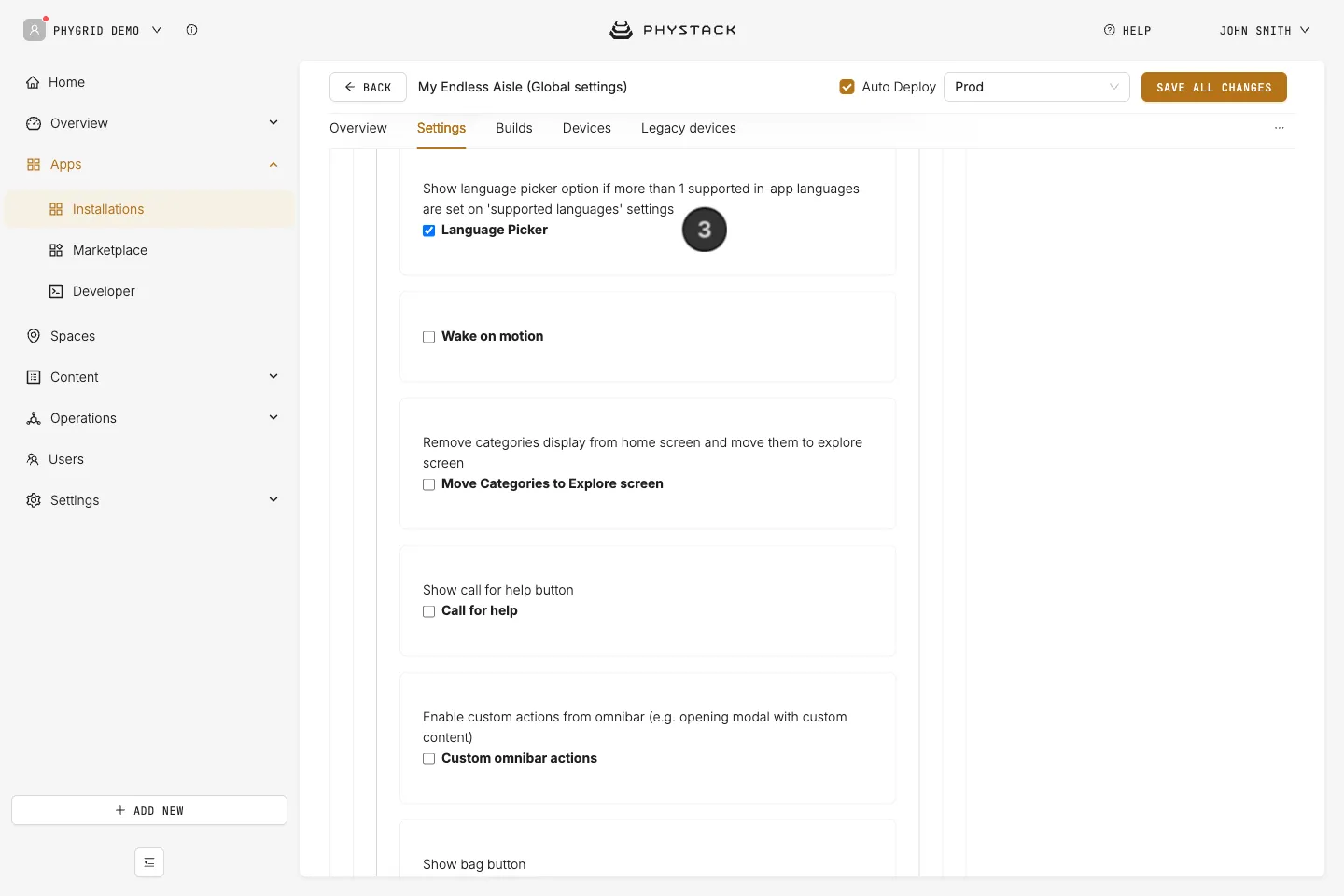Click the Content icon in the sidebar

point(34,377)
